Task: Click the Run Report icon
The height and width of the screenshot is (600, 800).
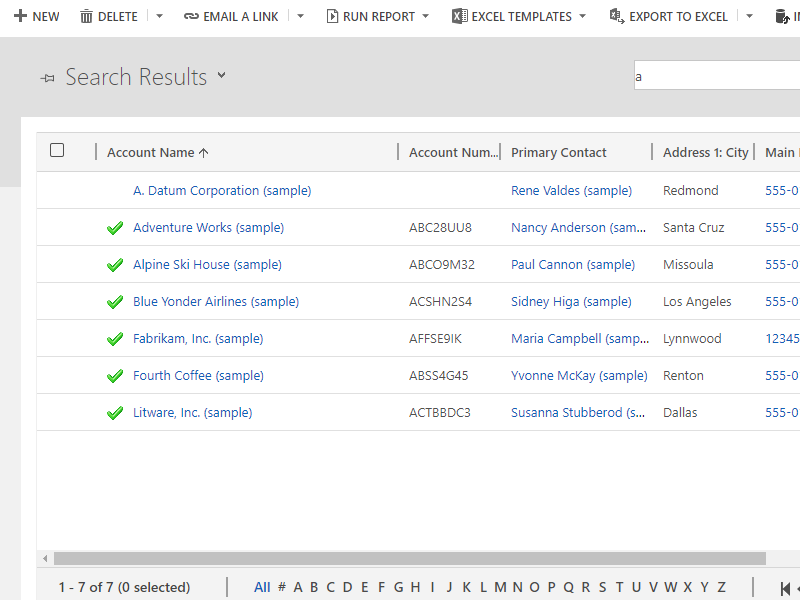Action: (x=332, y=17)
